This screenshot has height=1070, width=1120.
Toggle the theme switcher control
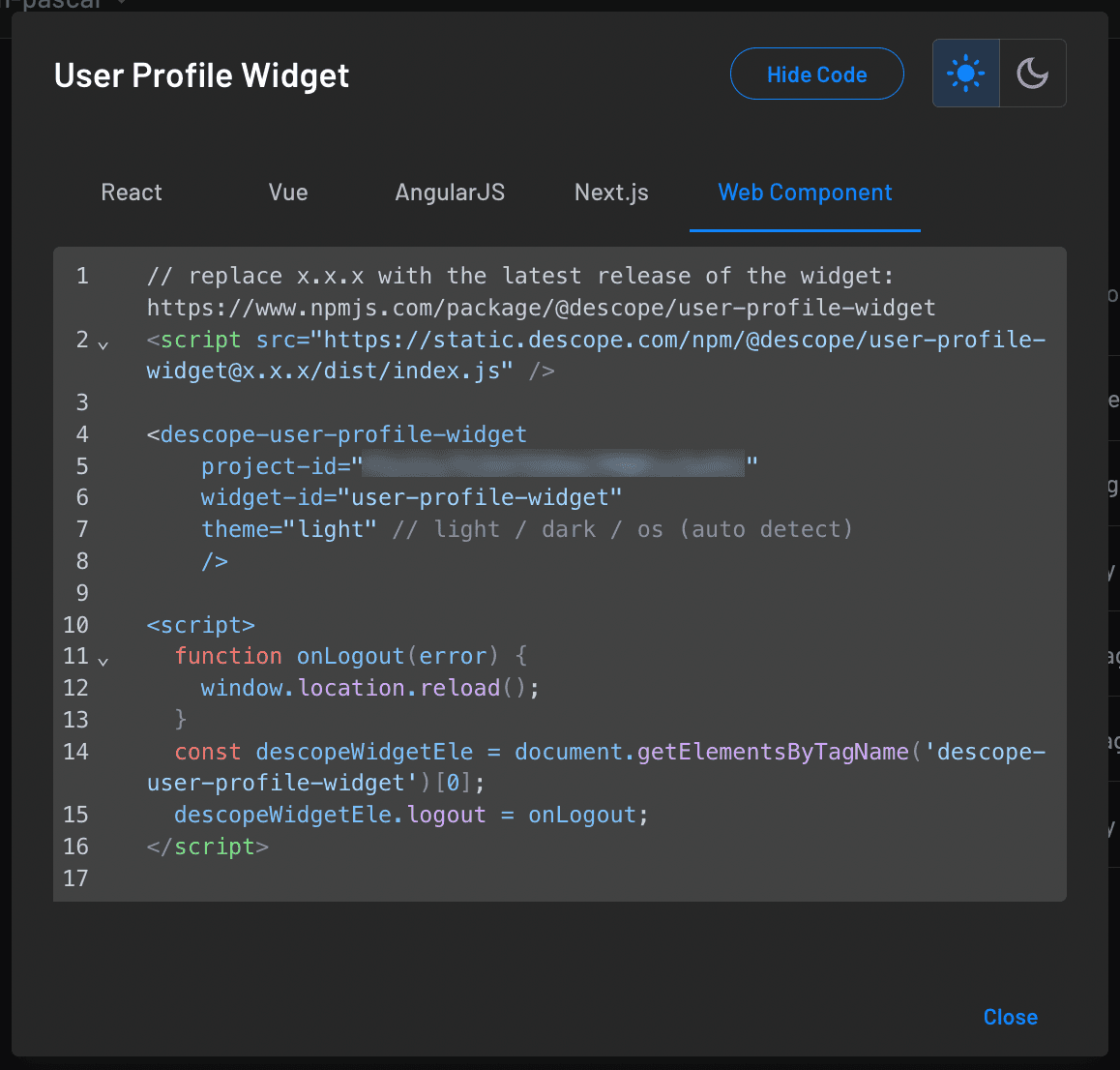998,73
